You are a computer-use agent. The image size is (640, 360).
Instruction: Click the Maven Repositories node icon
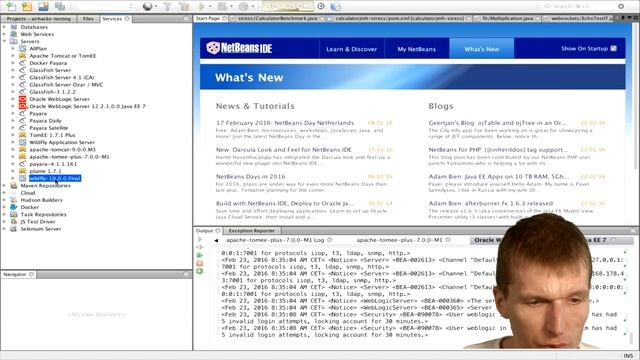pos(14,185)
